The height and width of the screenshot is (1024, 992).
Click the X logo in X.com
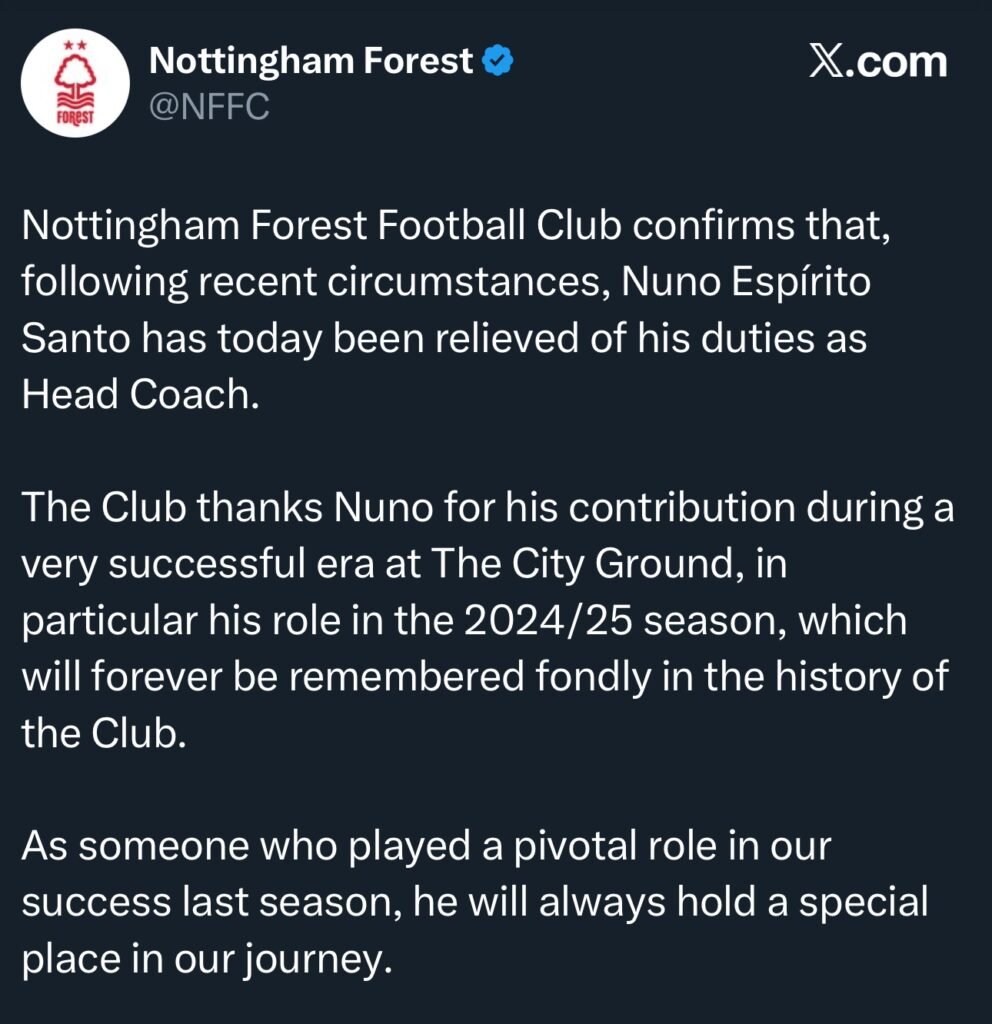click(x=825, y=63)
